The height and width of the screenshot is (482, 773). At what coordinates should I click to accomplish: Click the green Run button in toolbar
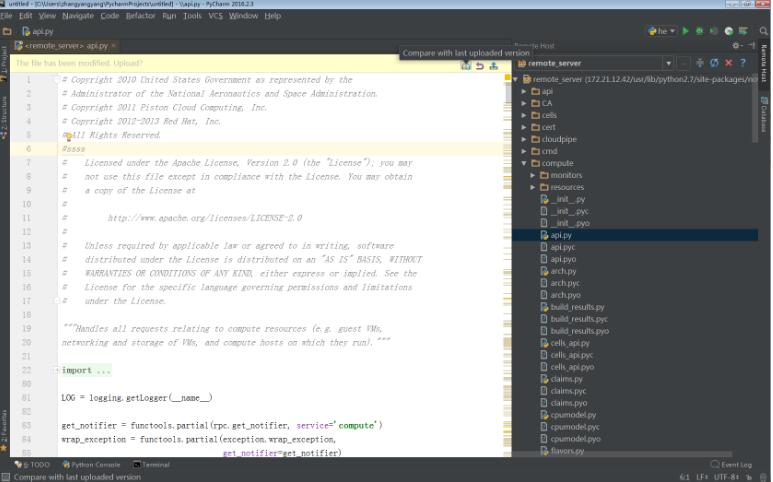(x=685, y=31)
